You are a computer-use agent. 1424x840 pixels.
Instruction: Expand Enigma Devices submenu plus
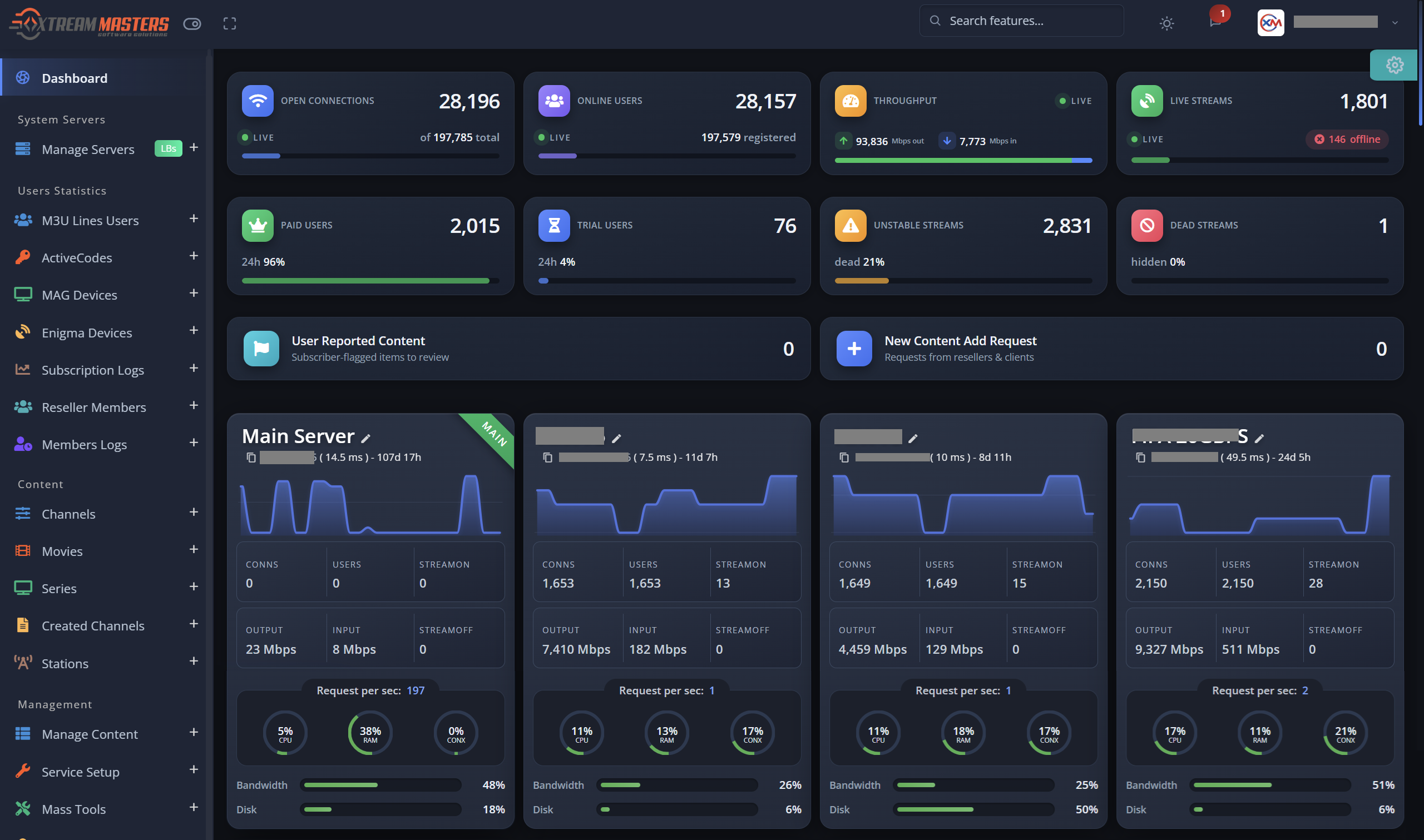point(194,331)
